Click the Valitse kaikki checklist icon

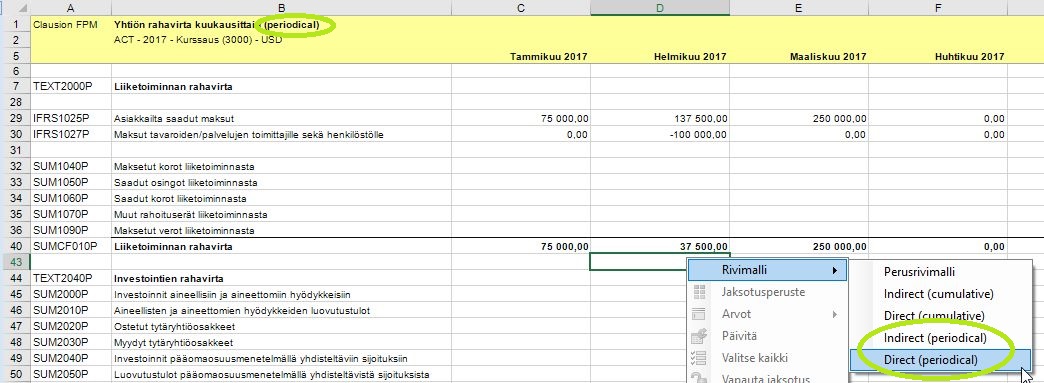pyautogui.click(x=699, y=358)
